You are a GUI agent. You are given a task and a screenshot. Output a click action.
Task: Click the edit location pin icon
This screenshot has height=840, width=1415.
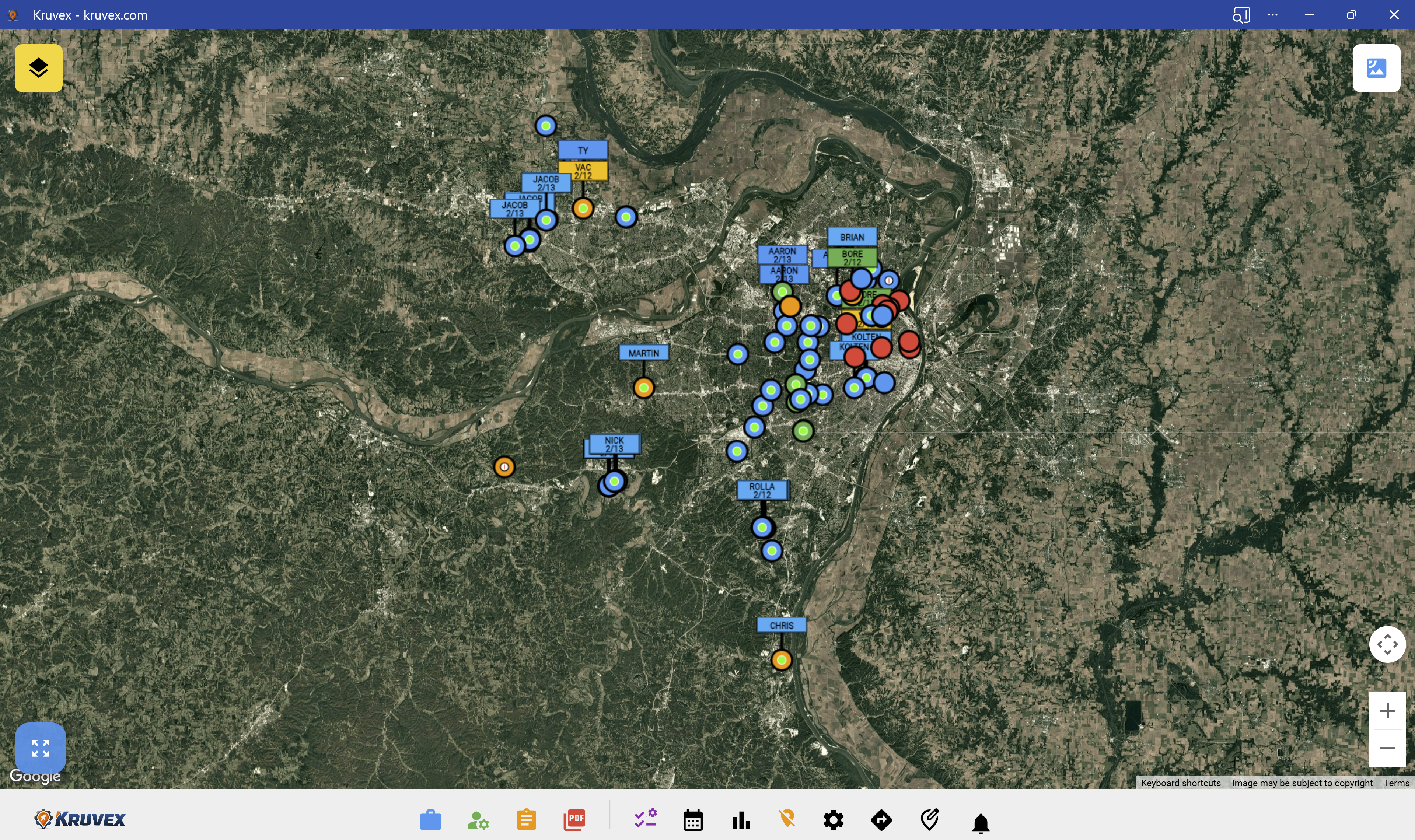pyautogui.click(x=929, y=819)
